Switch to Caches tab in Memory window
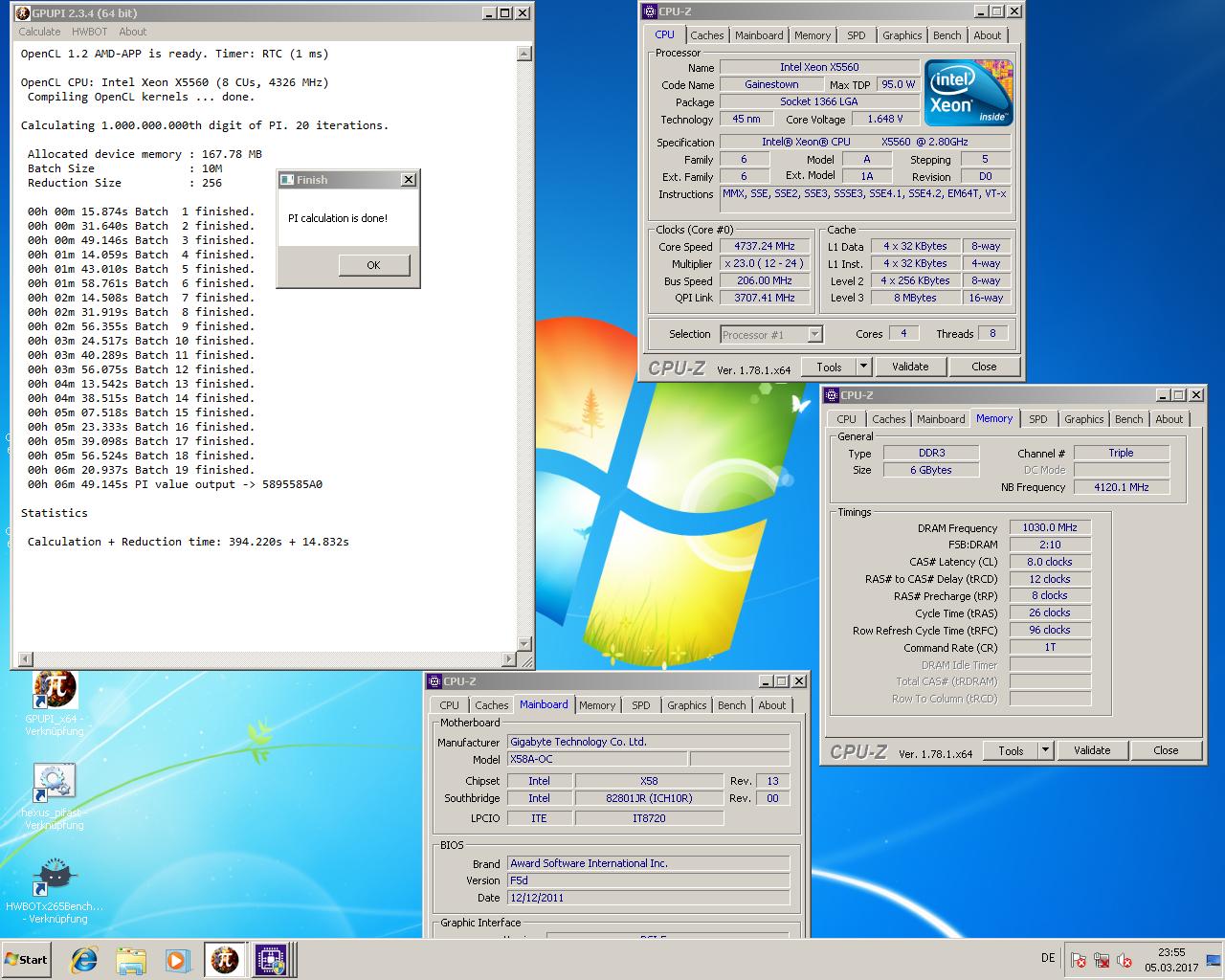Viewport: 1225px width, 980px height. pyautogui.click(x=889, y=419)
